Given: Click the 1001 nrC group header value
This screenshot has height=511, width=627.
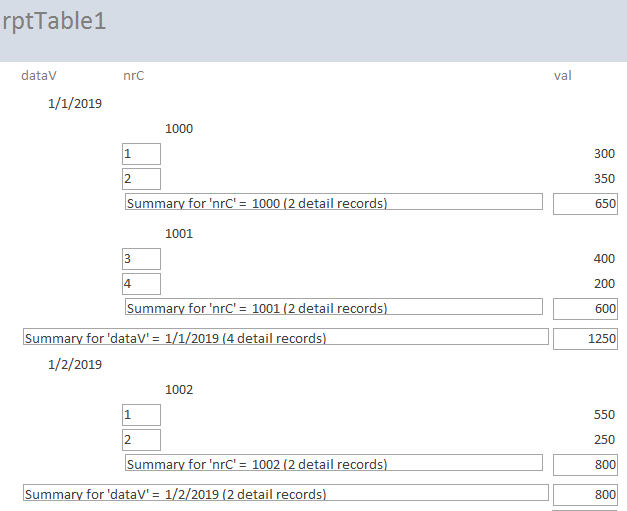Looking at the screenshot, I should point(179,234).
